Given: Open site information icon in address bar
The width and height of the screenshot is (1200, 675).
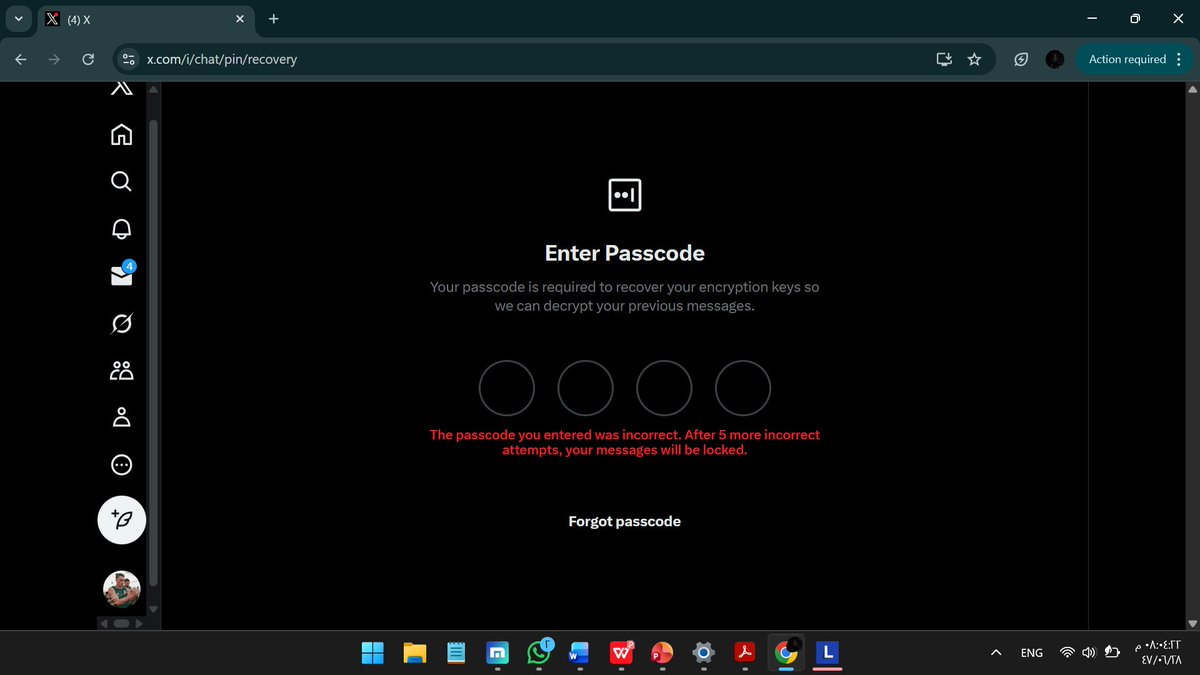Looking at the screenshot, I should 128,59.
